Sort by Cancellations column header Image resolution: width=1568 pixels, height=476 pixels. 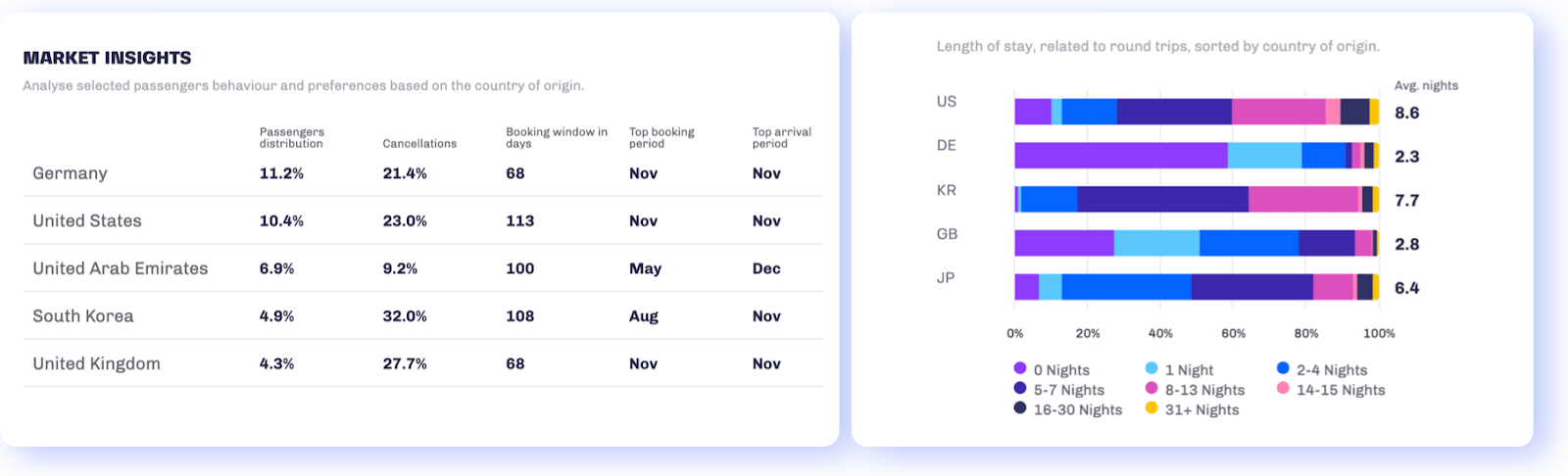click(x=419, y=143)
